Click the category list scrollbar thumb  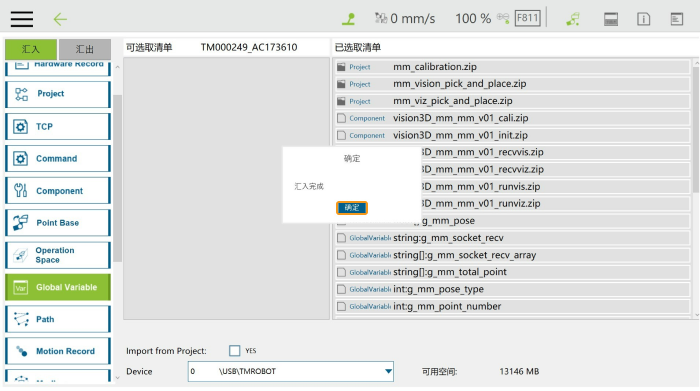pos(117,179)
